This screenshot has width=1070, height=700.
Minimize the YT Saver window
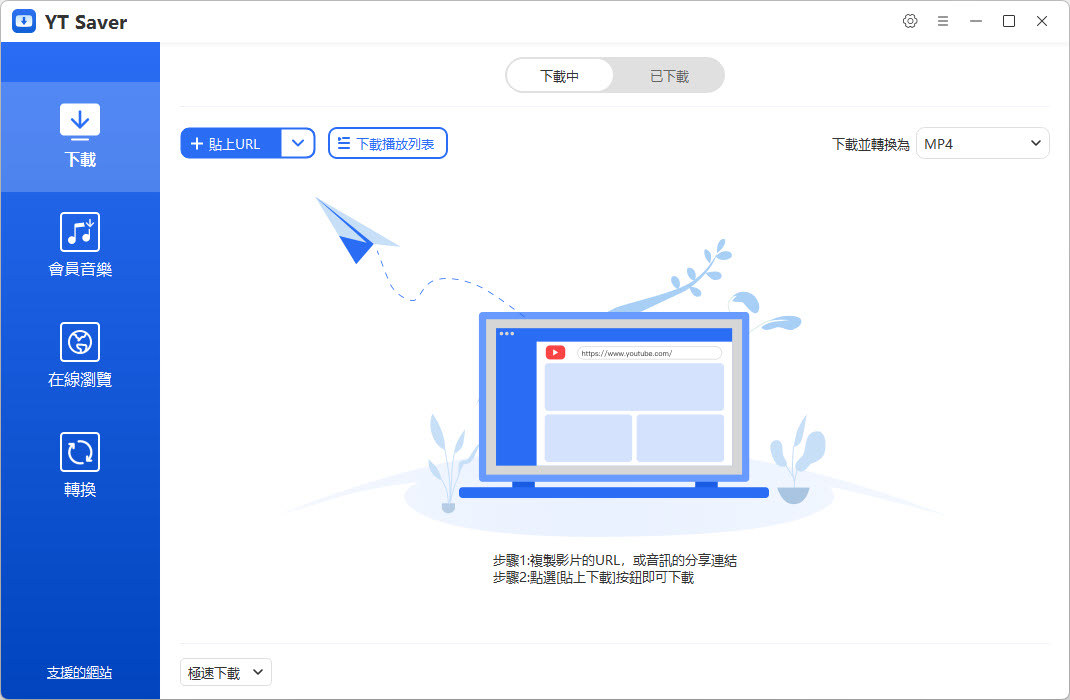pyautogui.click(x=975, y=20)
